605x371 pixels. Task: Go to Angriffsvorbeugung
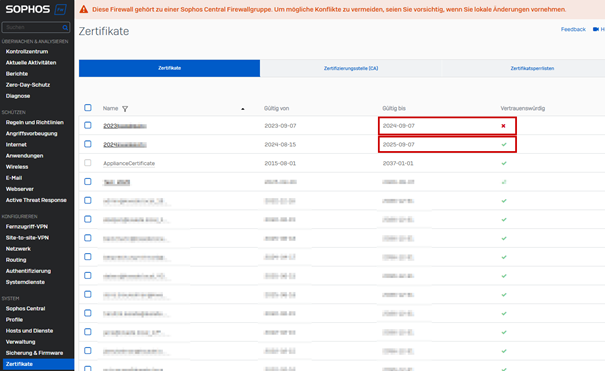pyautogui.click(x=31, y=133)
